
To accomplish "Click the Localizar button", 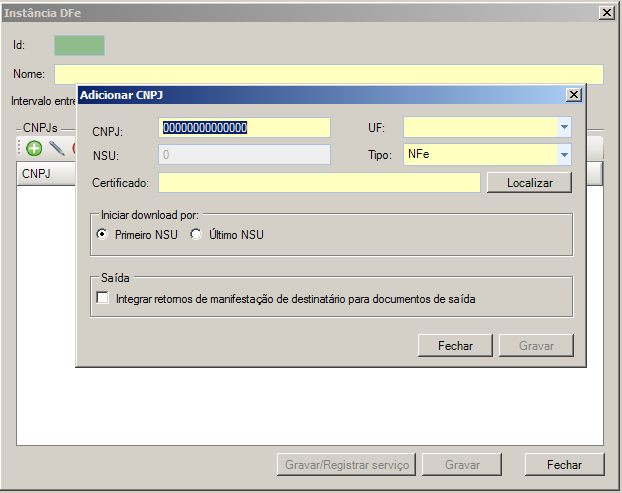I will 530,182.
